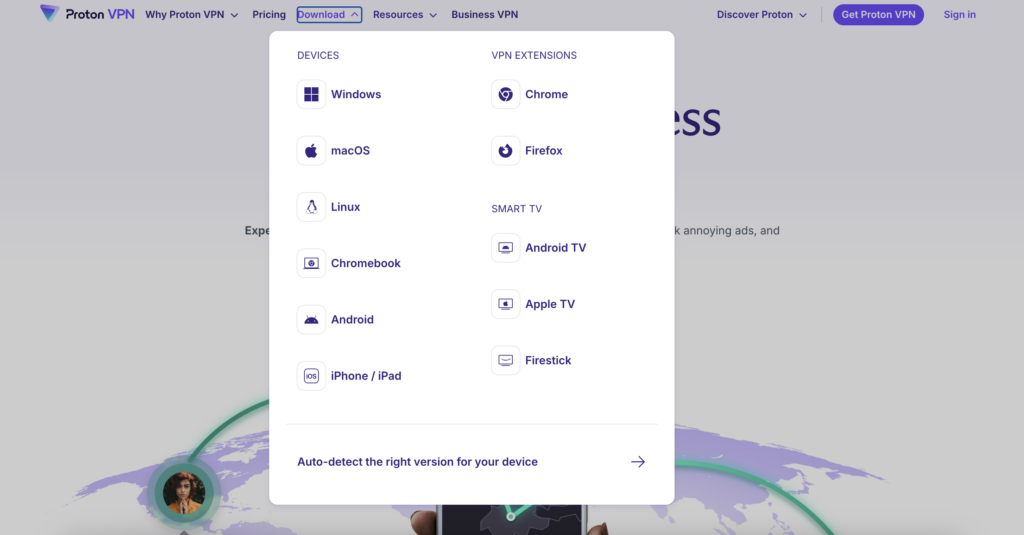This screenshot has height=535, width=1024.
Task: Click the Windows logo icon
Action: coord(312,94)
